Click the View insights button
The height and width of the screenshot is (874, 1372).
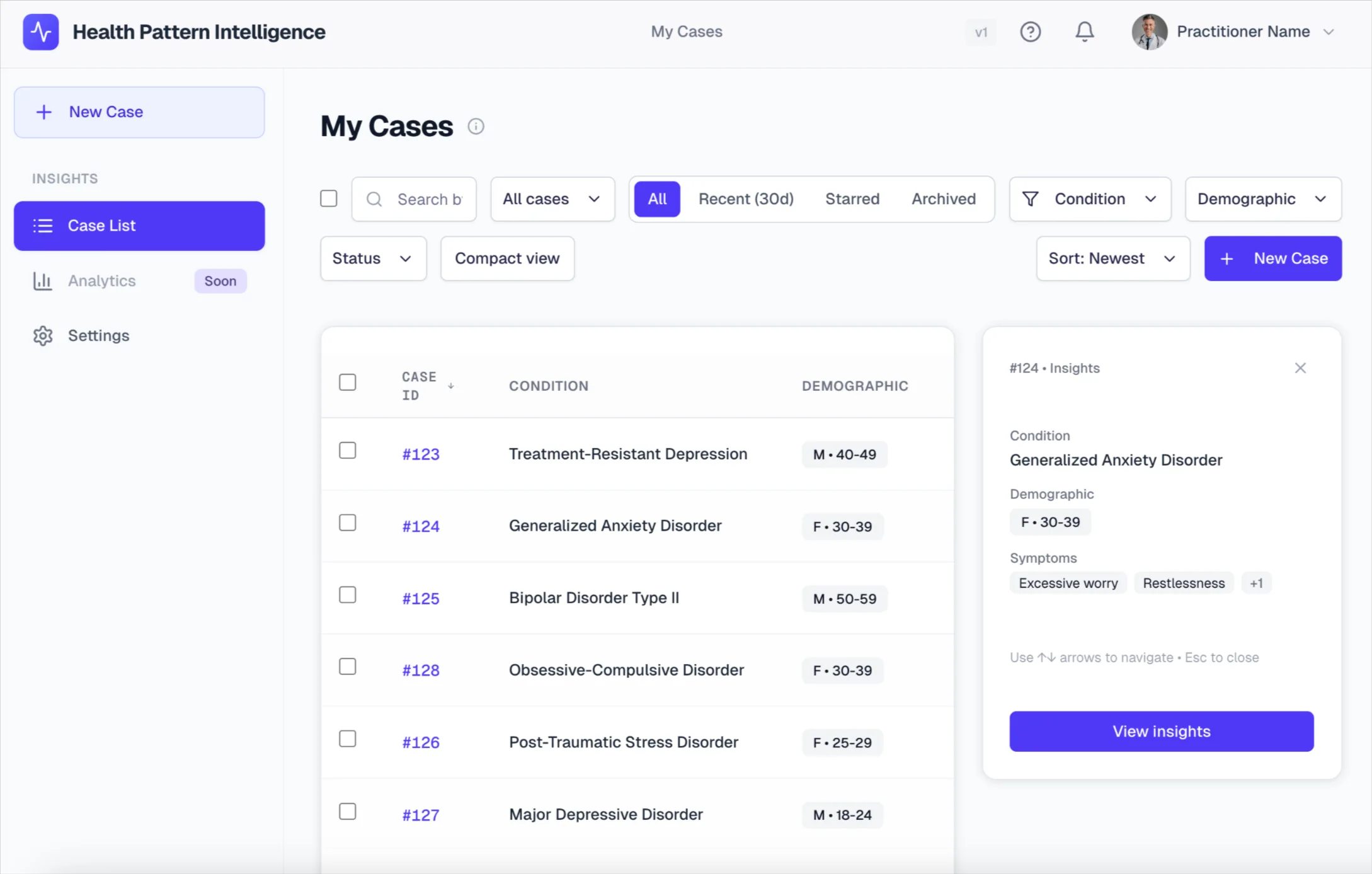pos(1161,731)
